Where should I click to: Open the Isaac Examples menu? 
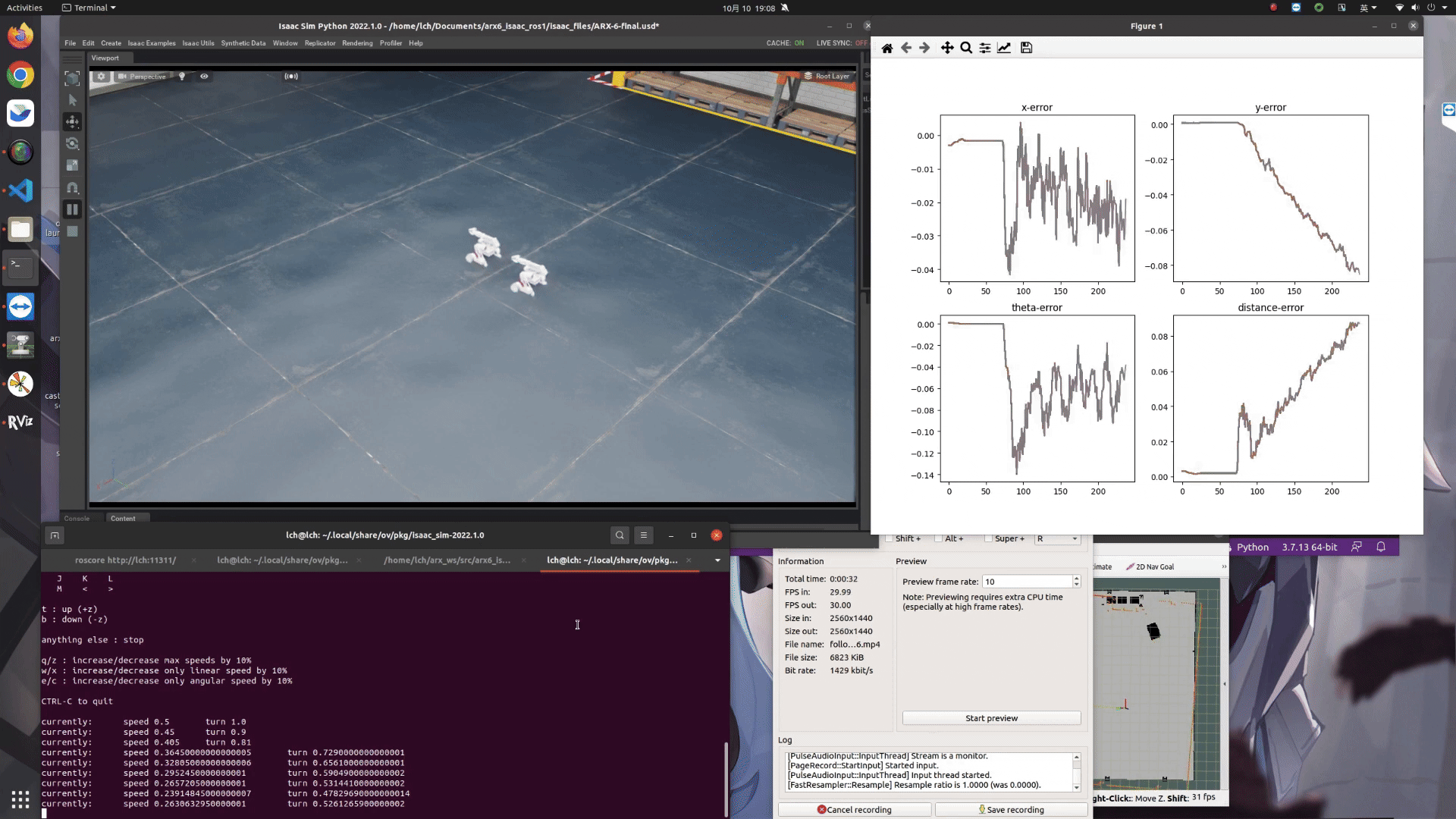pos(152,43)
